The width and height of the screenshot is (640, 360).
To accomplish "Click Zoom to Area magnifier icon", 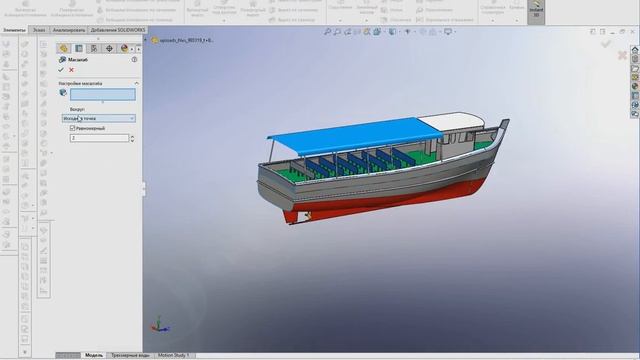I will [x=337, y=31].
